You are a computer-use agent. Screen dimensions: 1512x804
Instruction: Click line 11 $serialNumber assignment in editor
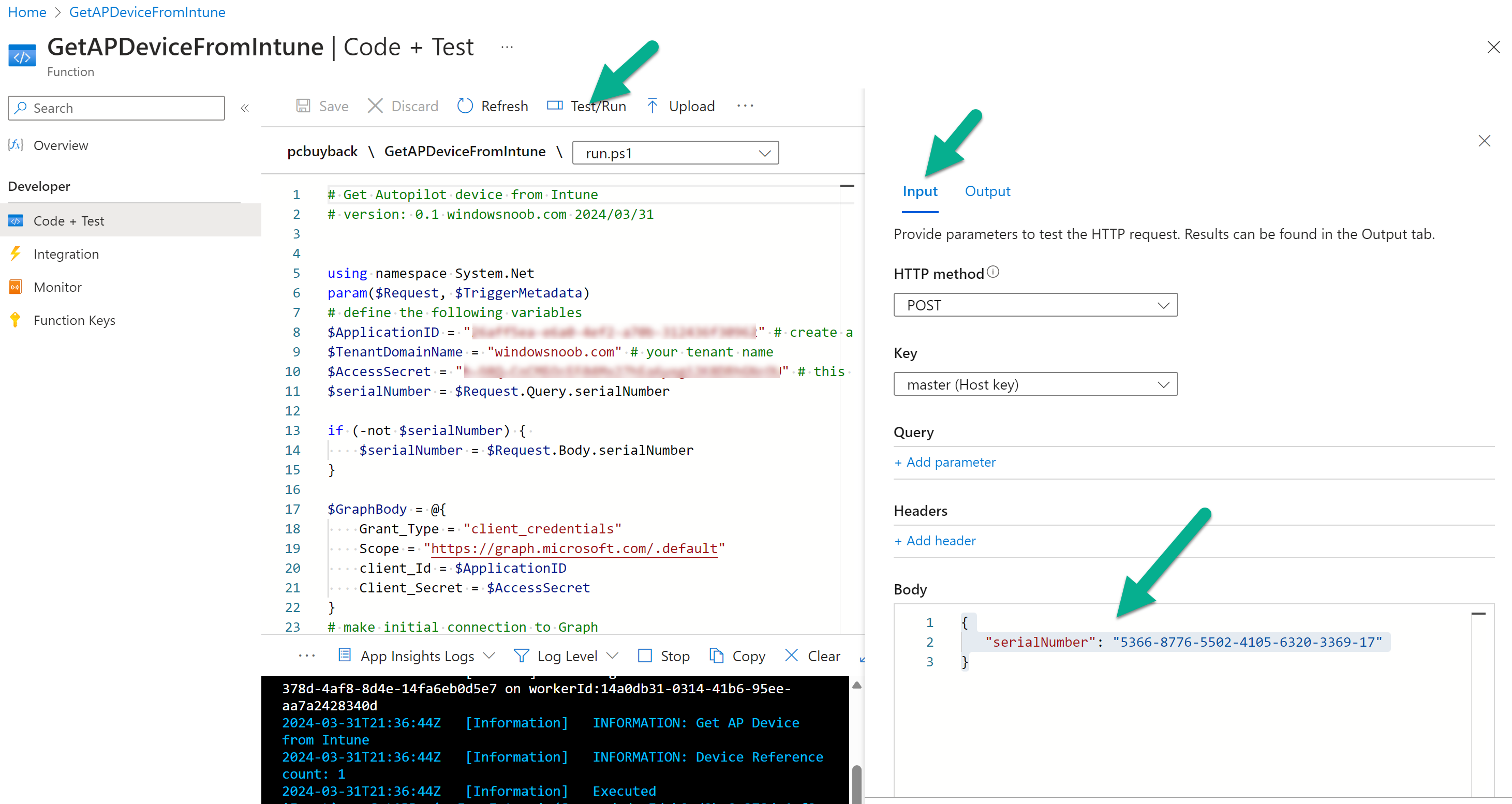click(498, 392)
